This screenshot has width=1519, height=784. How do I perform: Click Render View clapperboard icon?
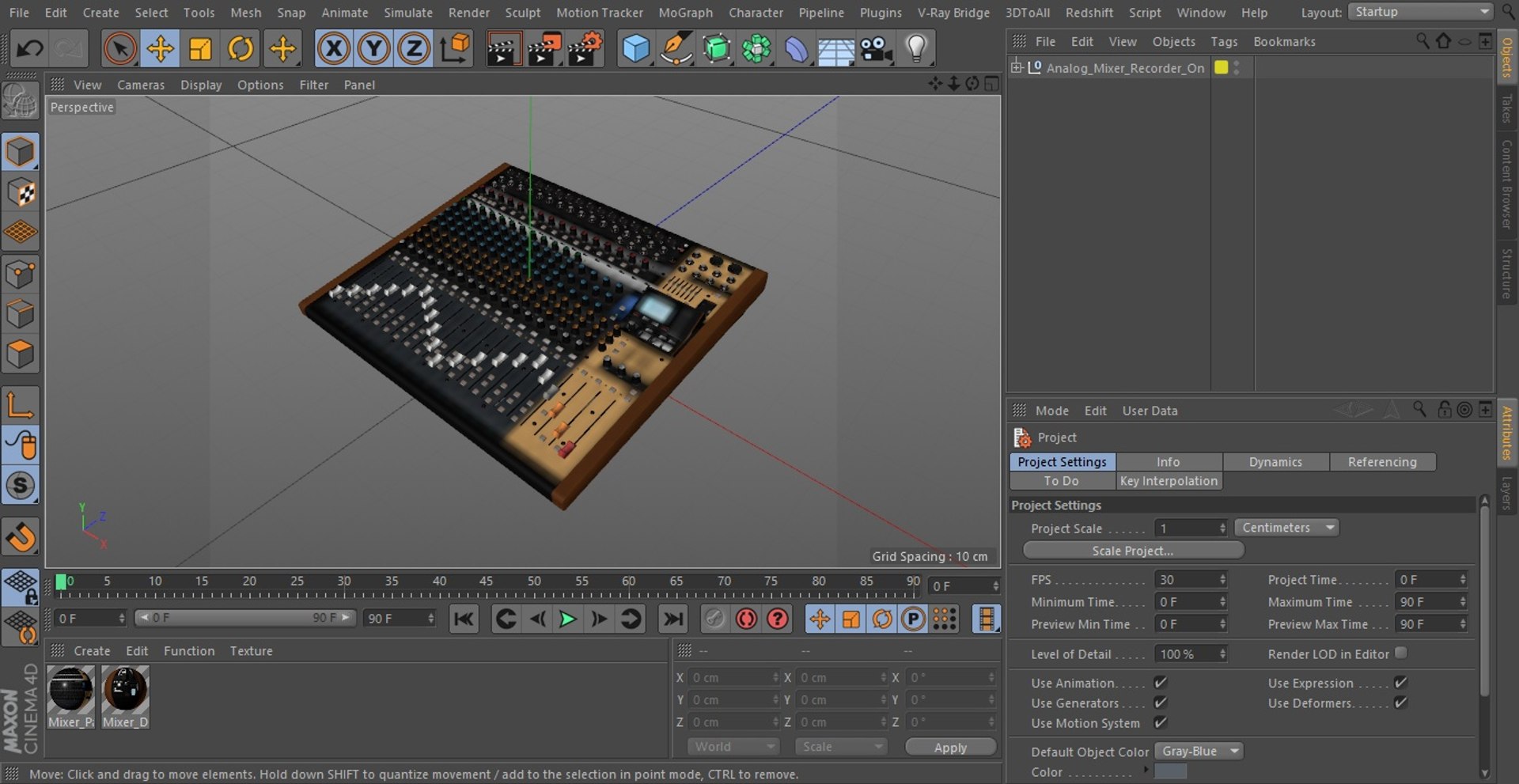click(503, 49)
